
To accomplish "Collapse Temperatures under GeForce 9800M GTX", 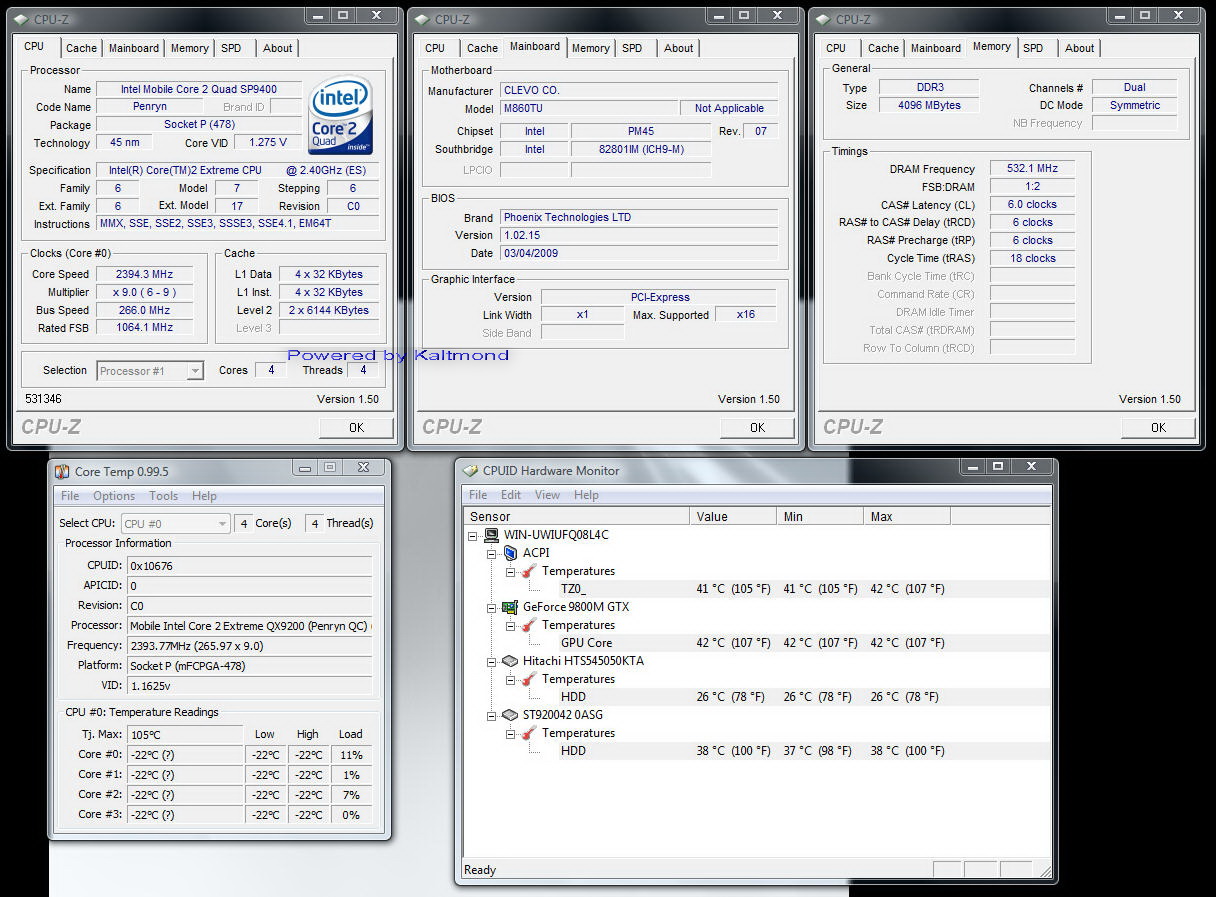I will (x=510, y=626).
